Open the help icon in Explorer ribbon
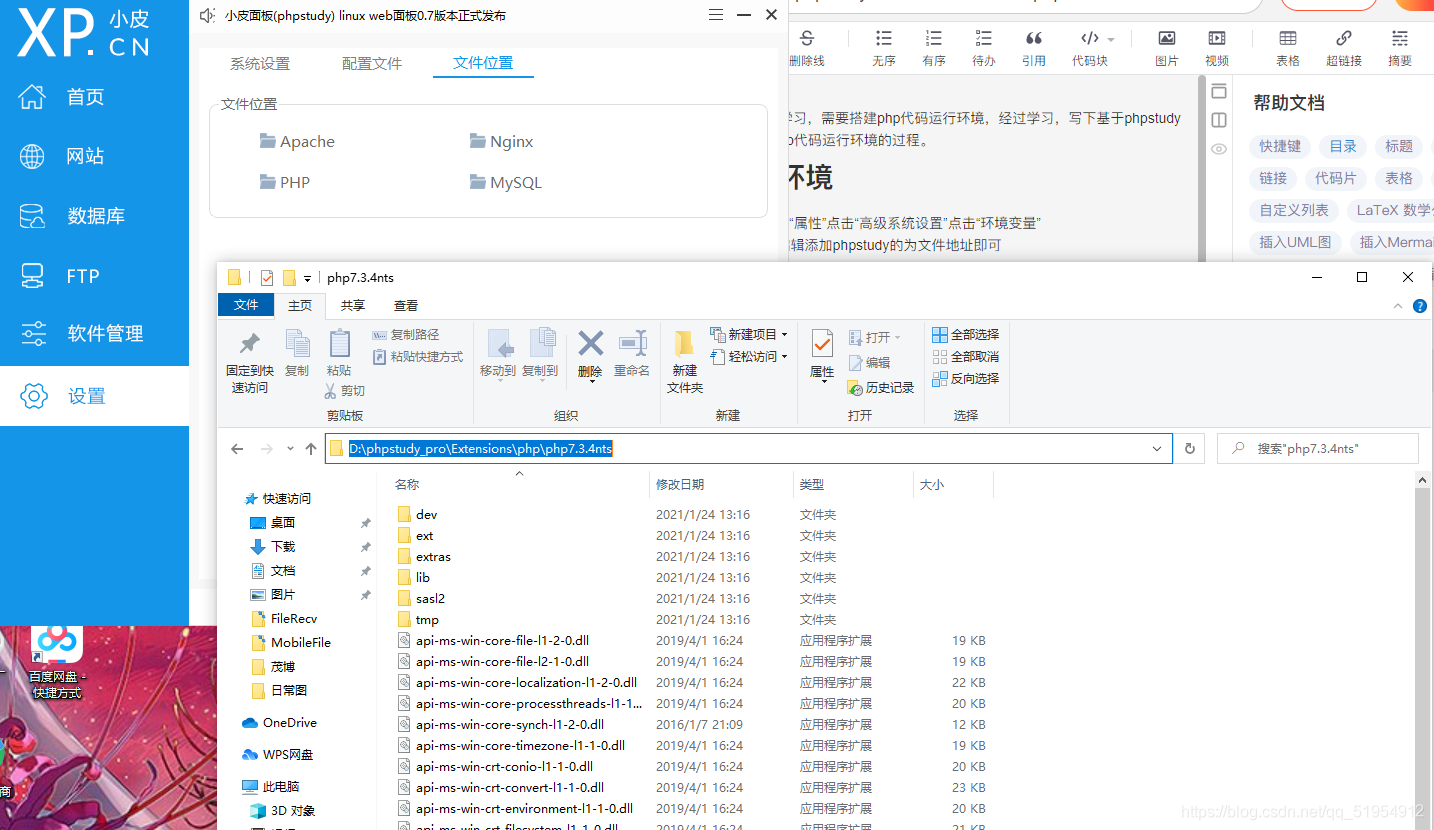This screenshot has height=830, width=1434. point(1419,306)
